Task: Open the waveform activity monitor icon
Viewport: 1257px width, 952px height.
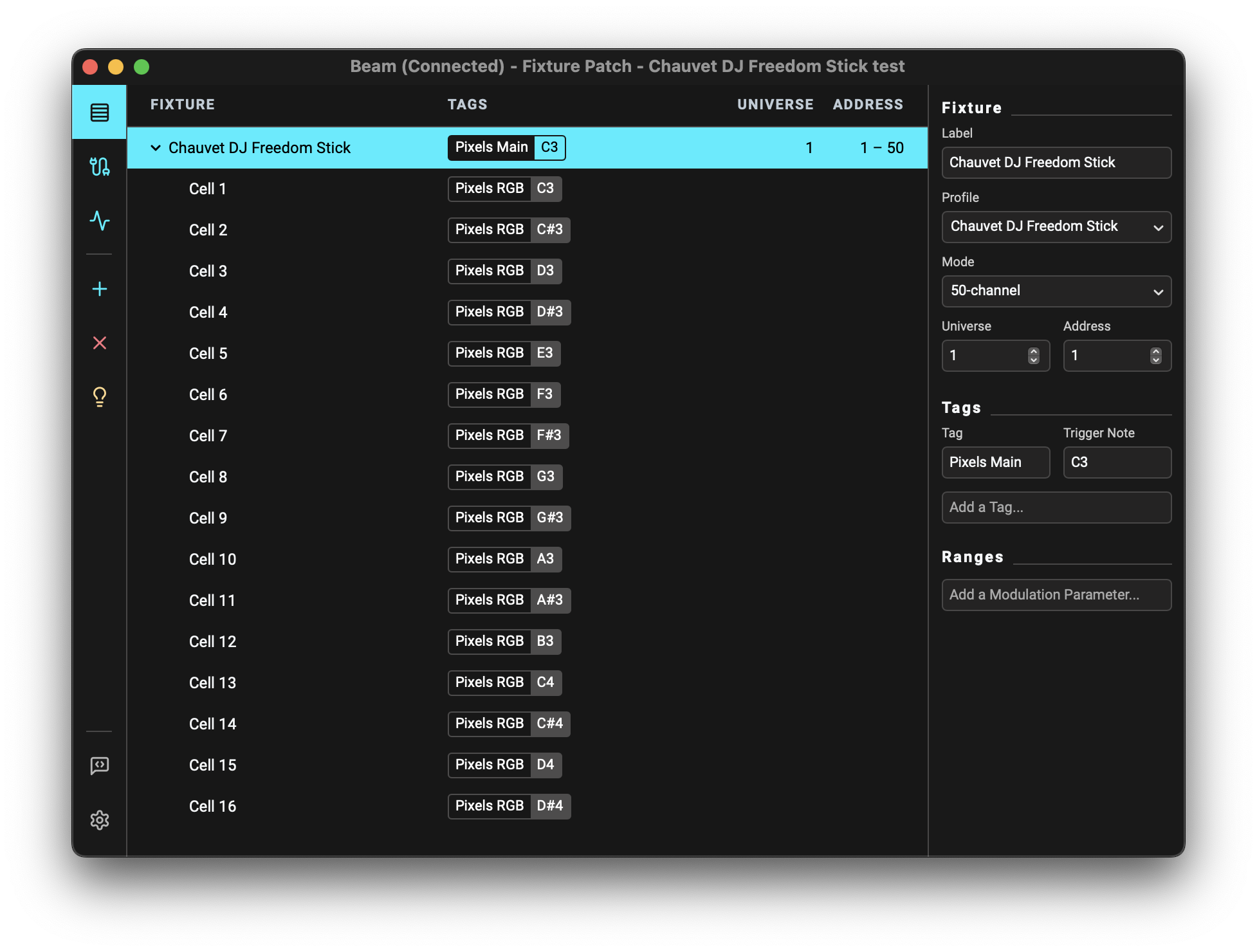Action: 99,221
